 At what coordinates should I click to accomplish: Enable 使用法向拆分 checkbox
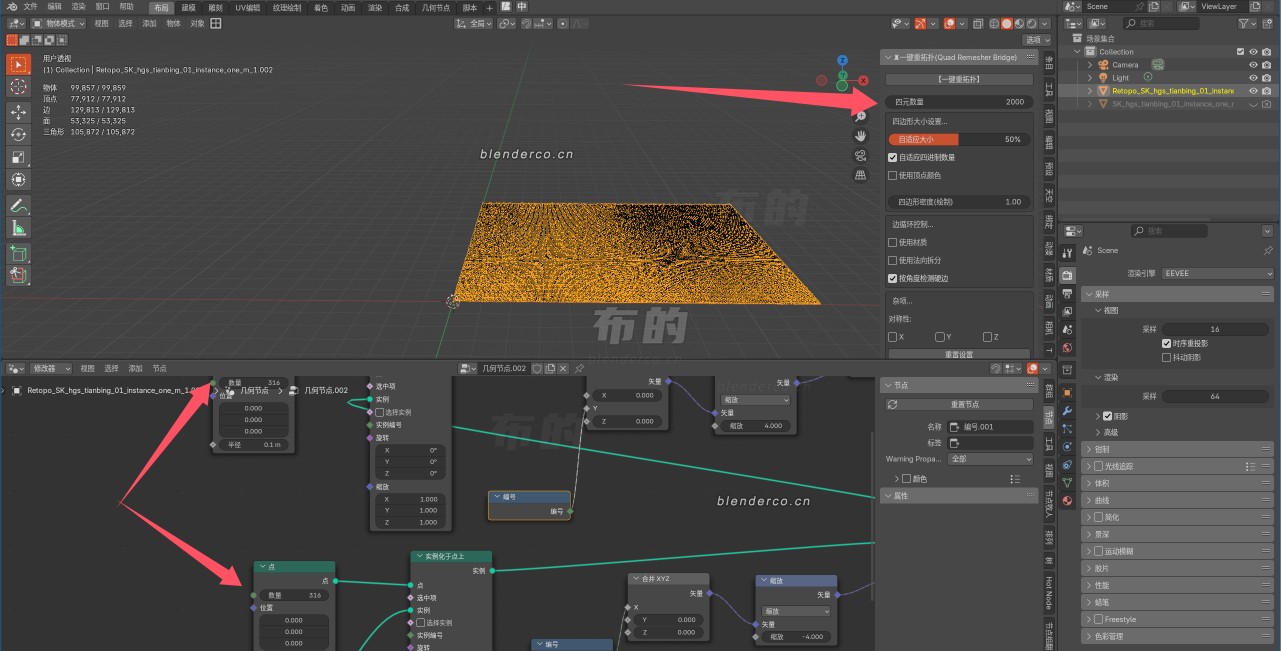[893, 260]
